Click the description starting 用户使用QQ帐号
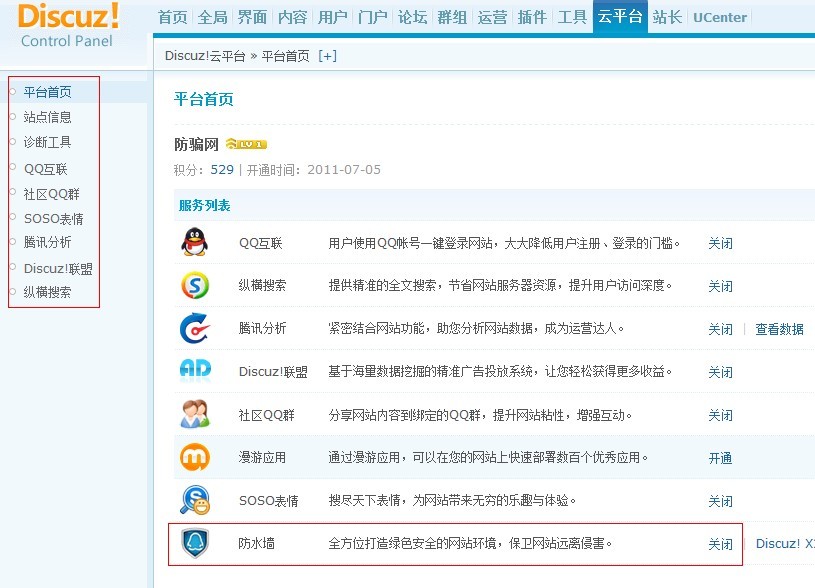This screenshot has width=815, height=588. [x=504, y=243]
